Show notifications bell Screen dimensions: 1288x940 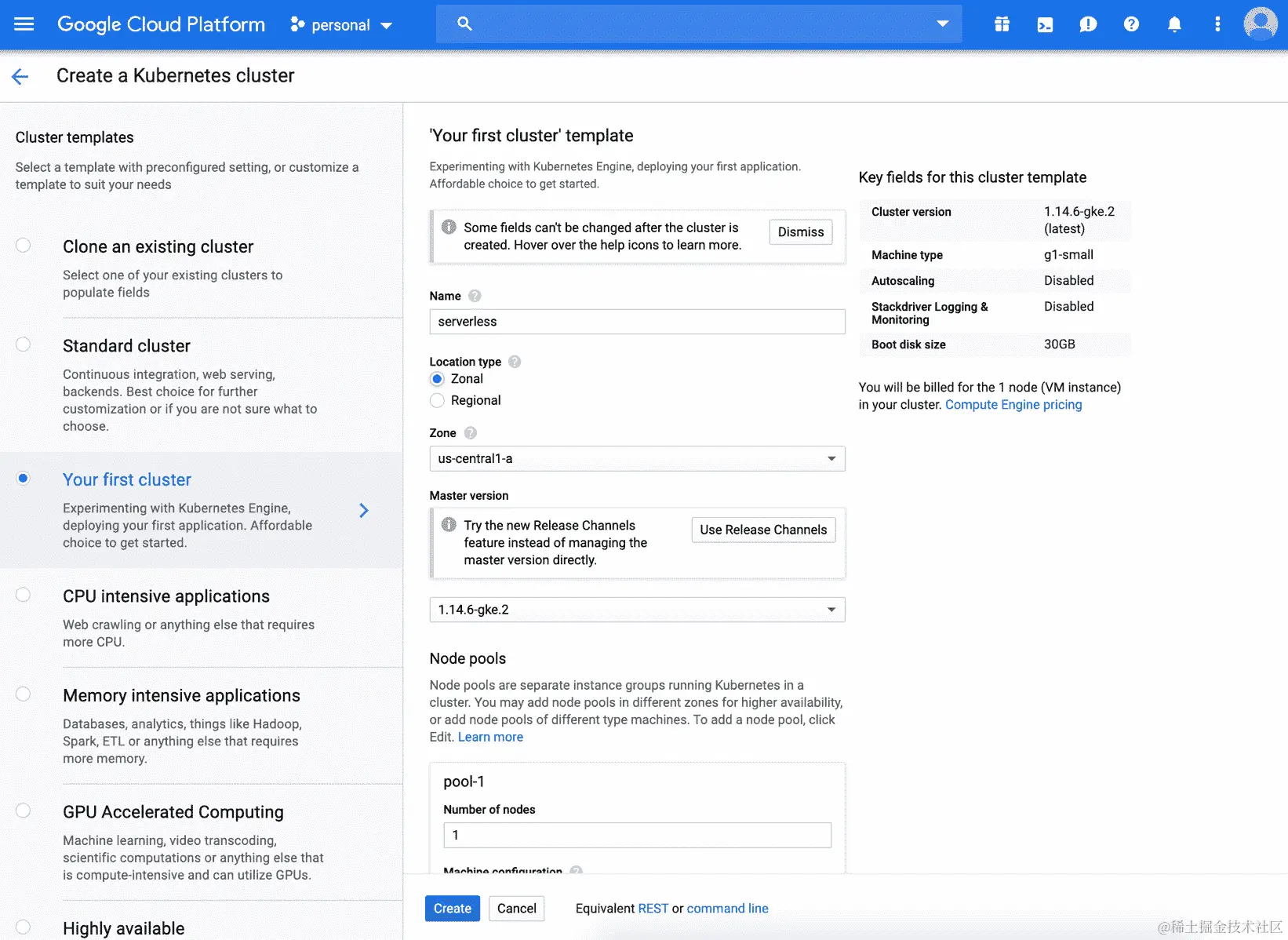point(1174,24)
